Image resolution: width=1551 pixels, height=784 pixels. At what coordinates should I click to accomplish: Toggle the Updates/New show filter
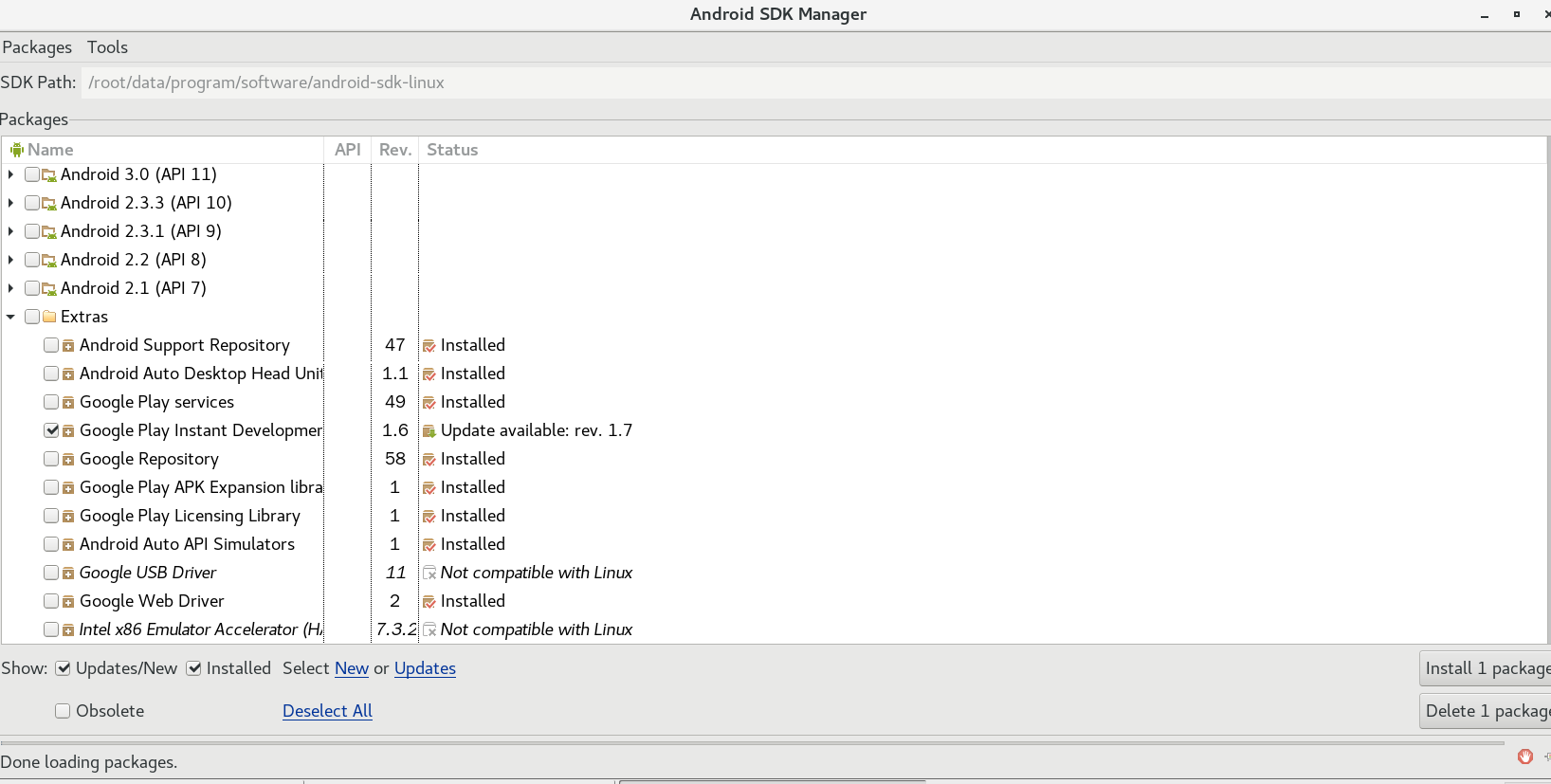(64, 668)
